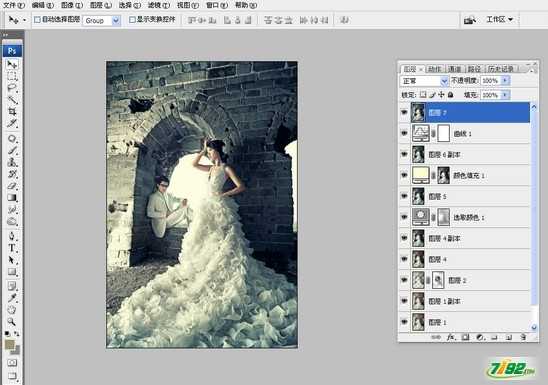The height and width of the screenshot is (385, 548).
Task: Switch to the 通道 channels tab
Action: [x=454, y=69]
